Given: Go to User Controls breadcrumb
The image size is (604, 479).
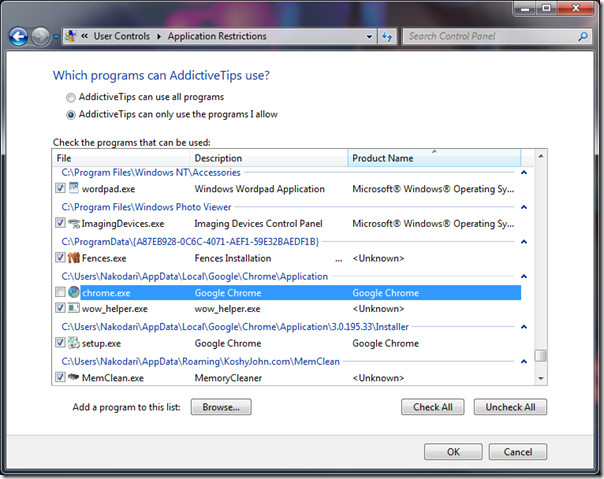Looking at the screenshot, I should [x=122, y=36].
